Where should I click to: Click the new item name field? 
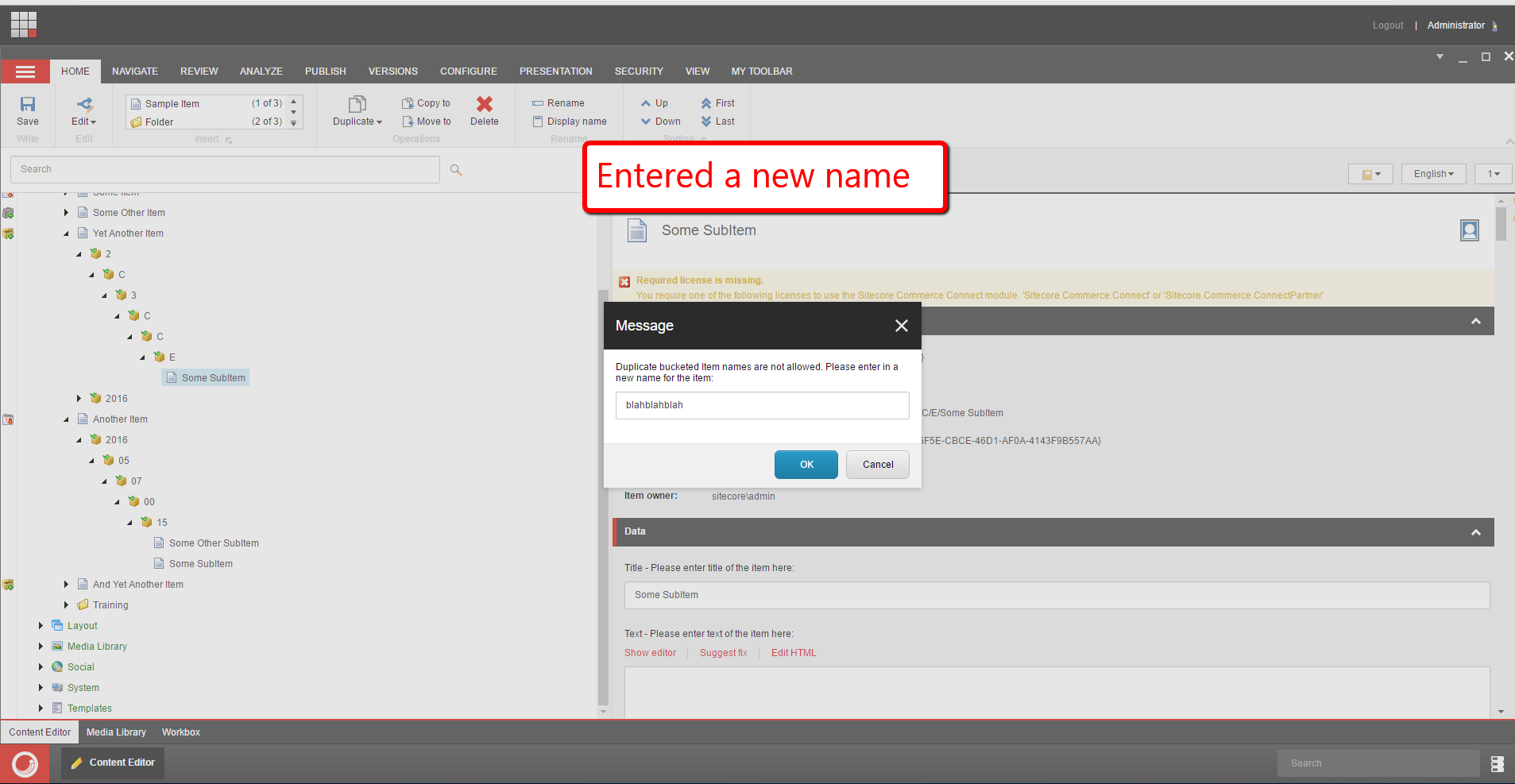coord(762,405)
